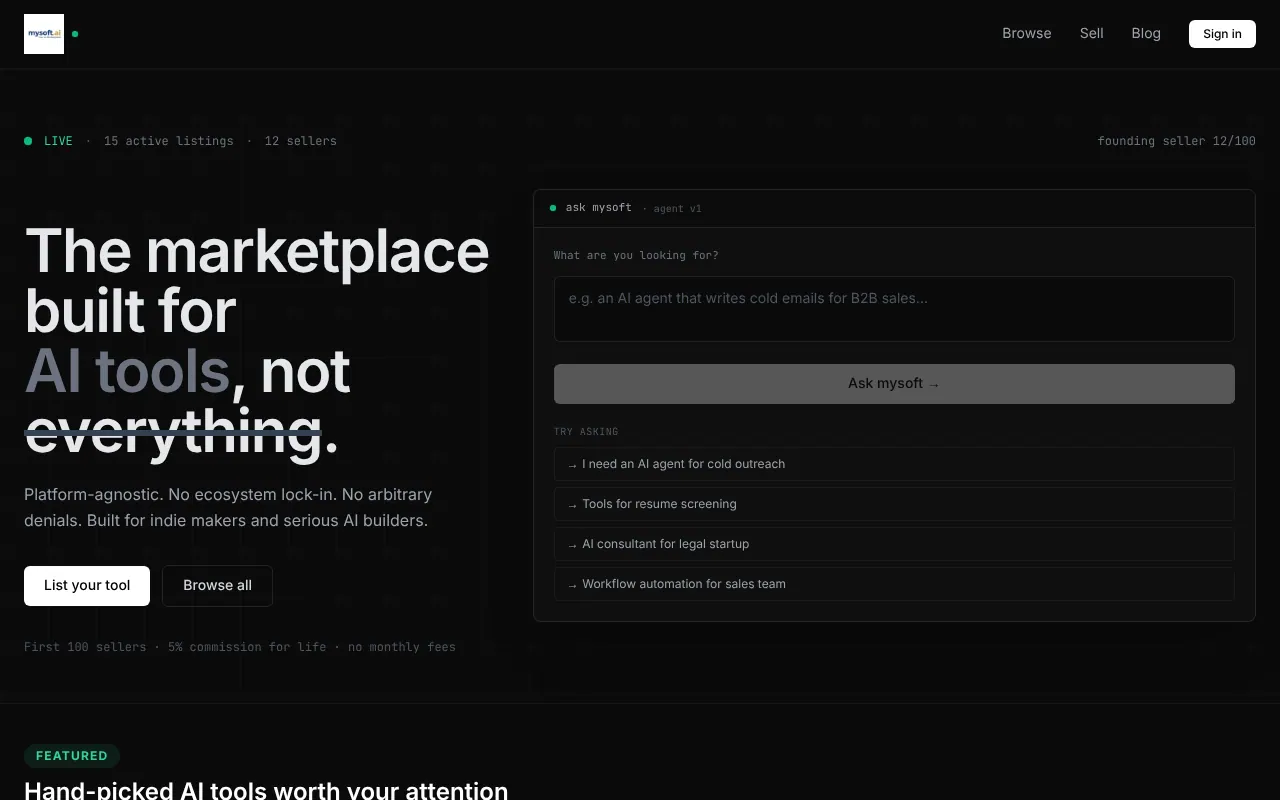
Task: Click 'First 100 sellers' commission note
Action: 240,647
